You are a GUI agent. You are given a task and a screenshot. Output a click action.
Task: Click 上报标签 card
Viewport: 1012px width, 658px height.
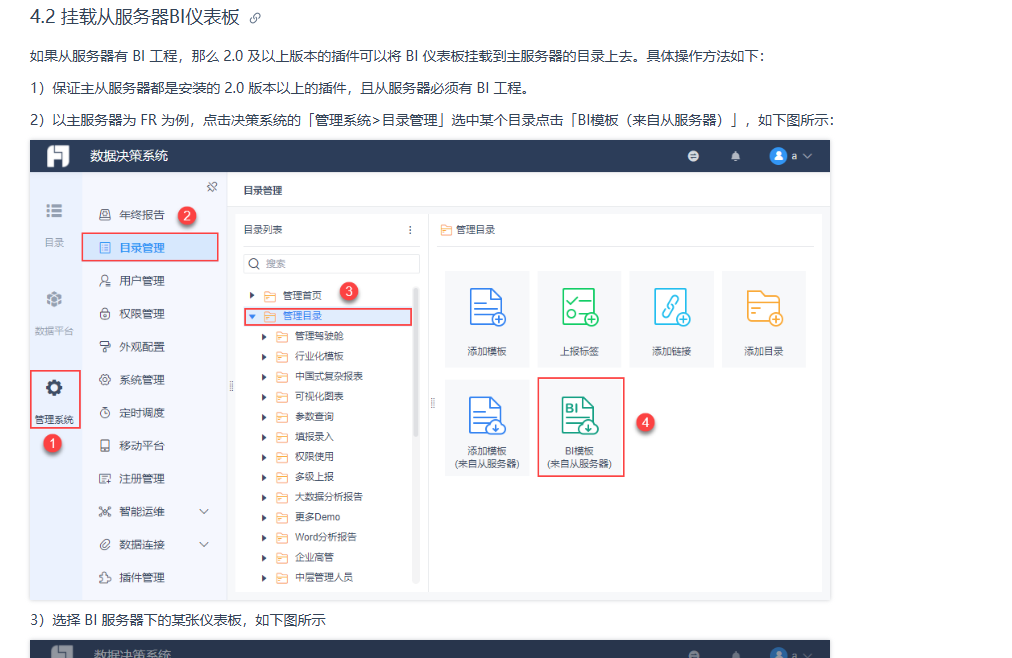(x=579, y=319)
